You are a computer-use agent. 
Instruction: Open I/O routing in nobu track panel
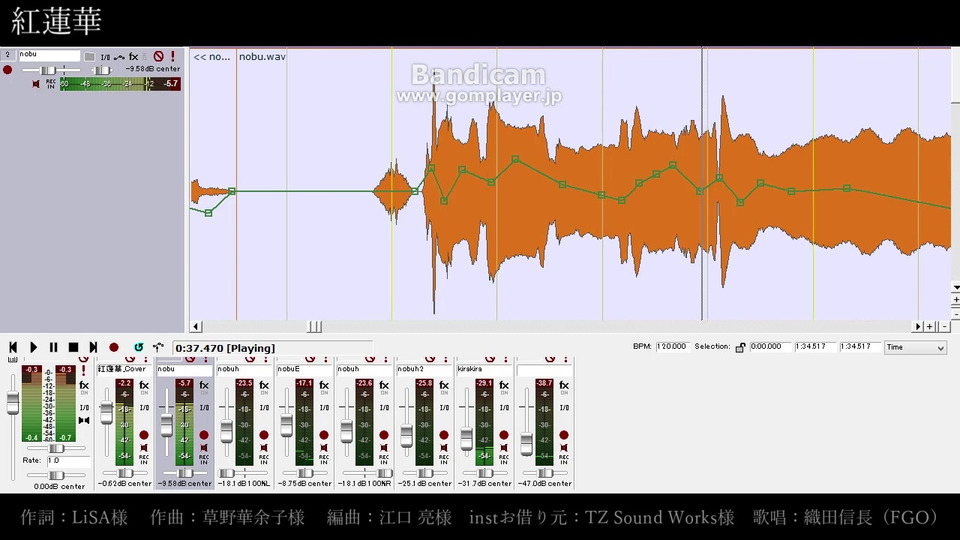point(105,57)
